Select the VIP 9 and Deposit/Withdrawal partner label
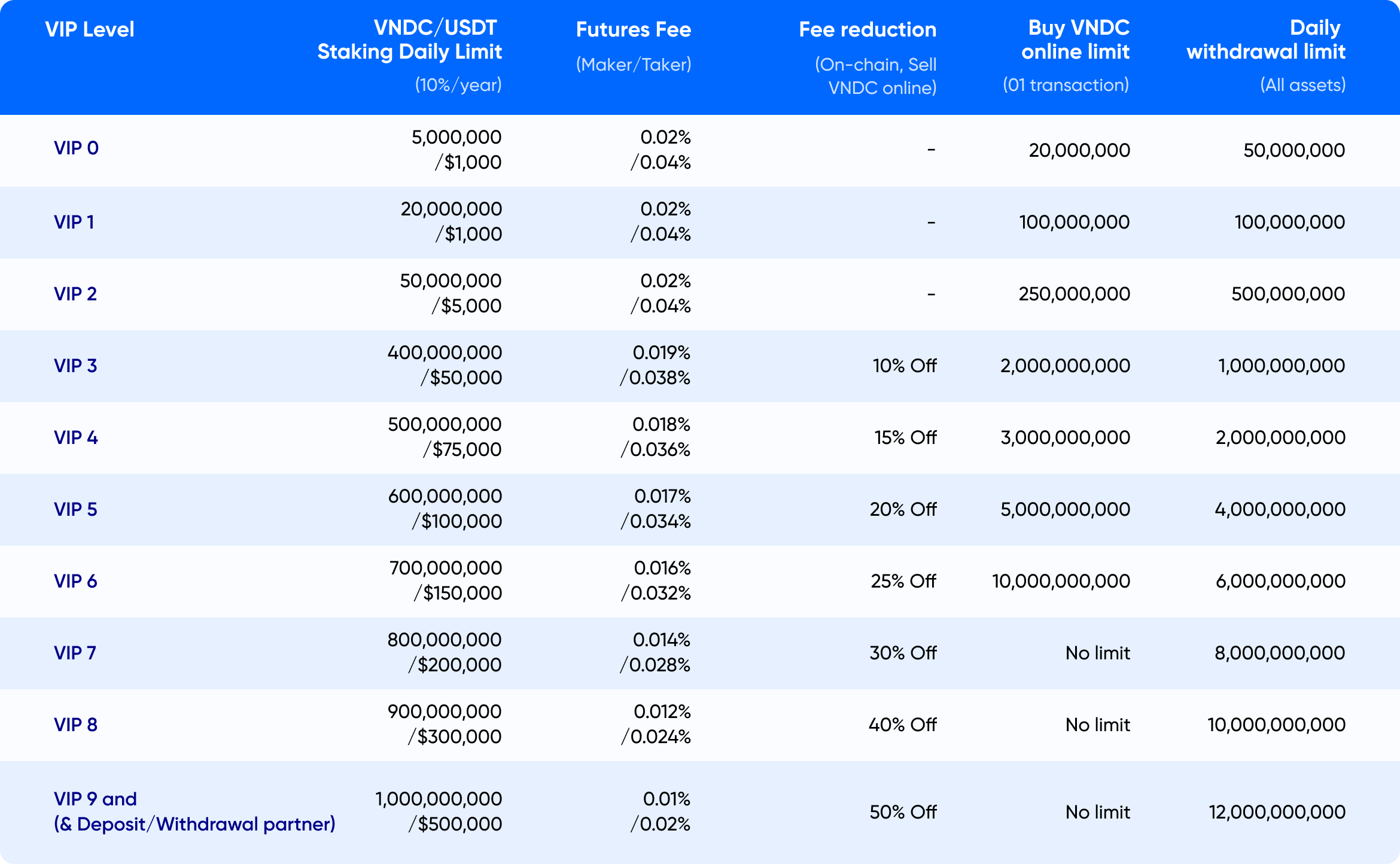The image size is (1400, 864). [x=194, y=811]
